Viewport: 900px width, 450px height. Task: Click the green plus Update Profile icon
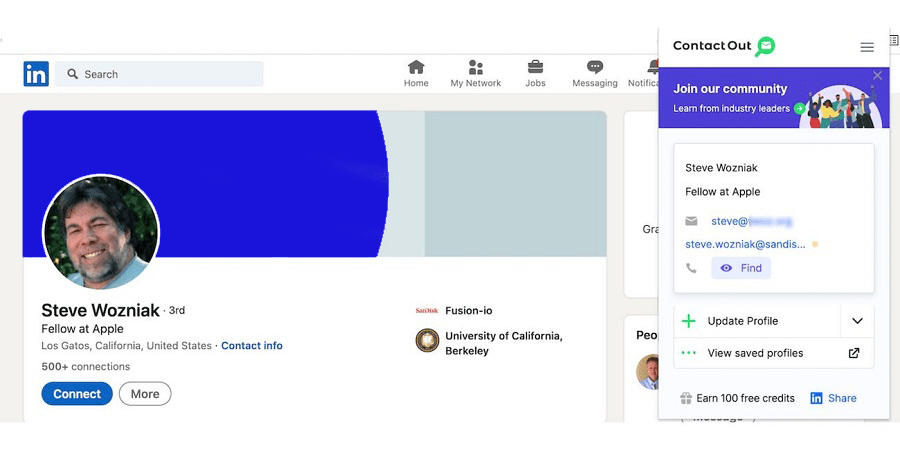688,321
